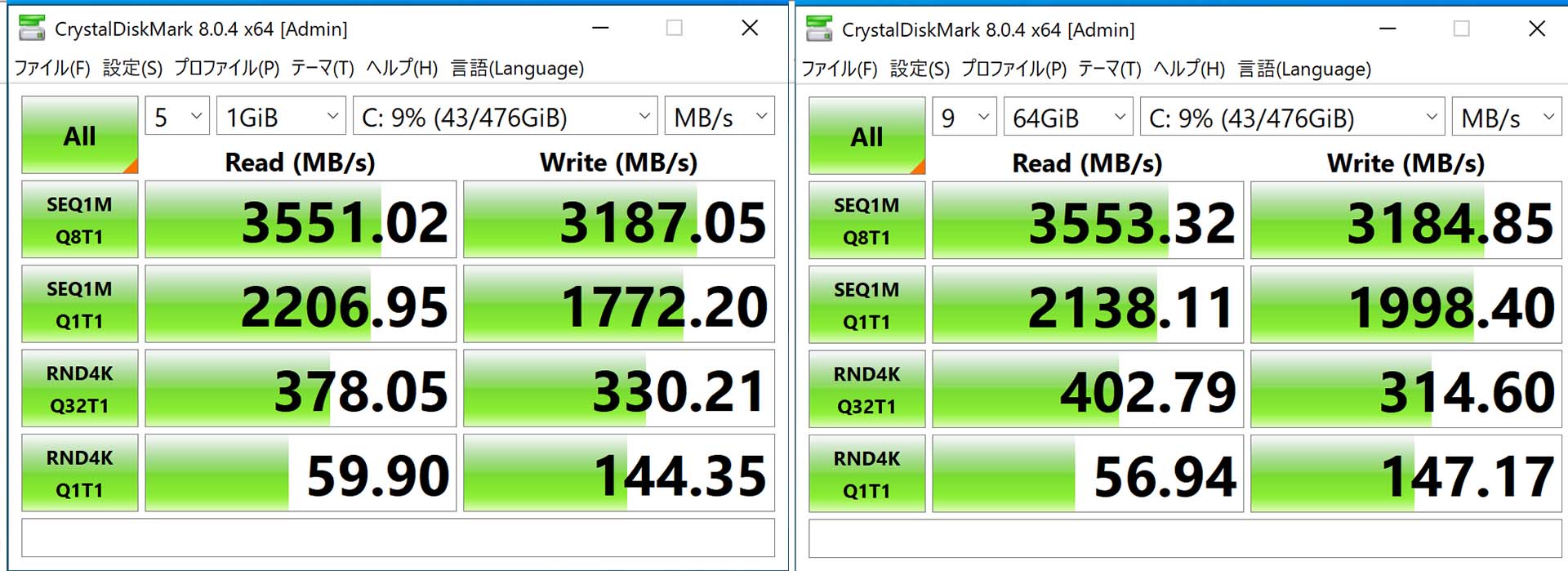Open drive selector in right window
This screenshot has width=1568, height=571.
point(1292,117)
